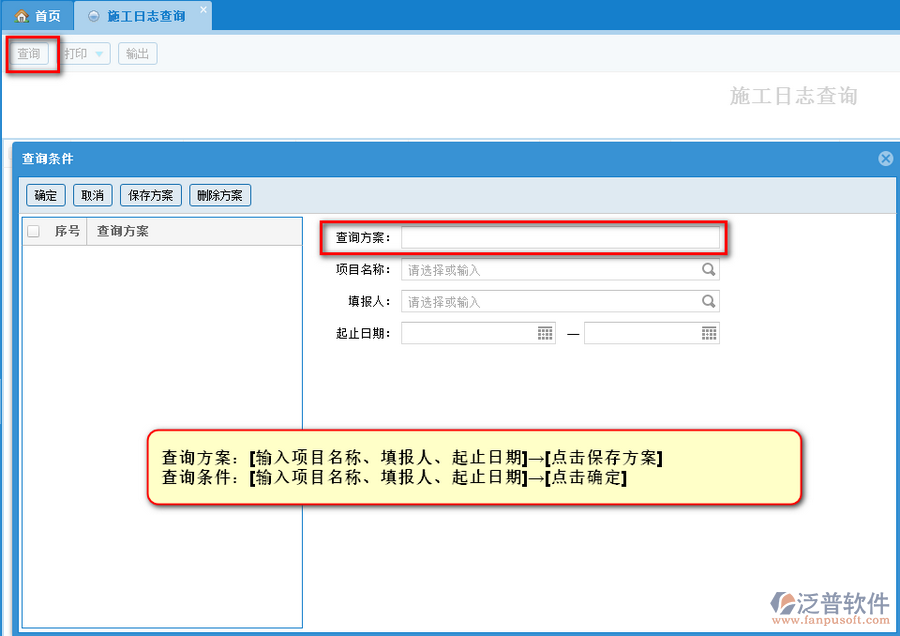Toggle the select-all checkbox beside 序号
900x636 pixels.
(33, 231)
